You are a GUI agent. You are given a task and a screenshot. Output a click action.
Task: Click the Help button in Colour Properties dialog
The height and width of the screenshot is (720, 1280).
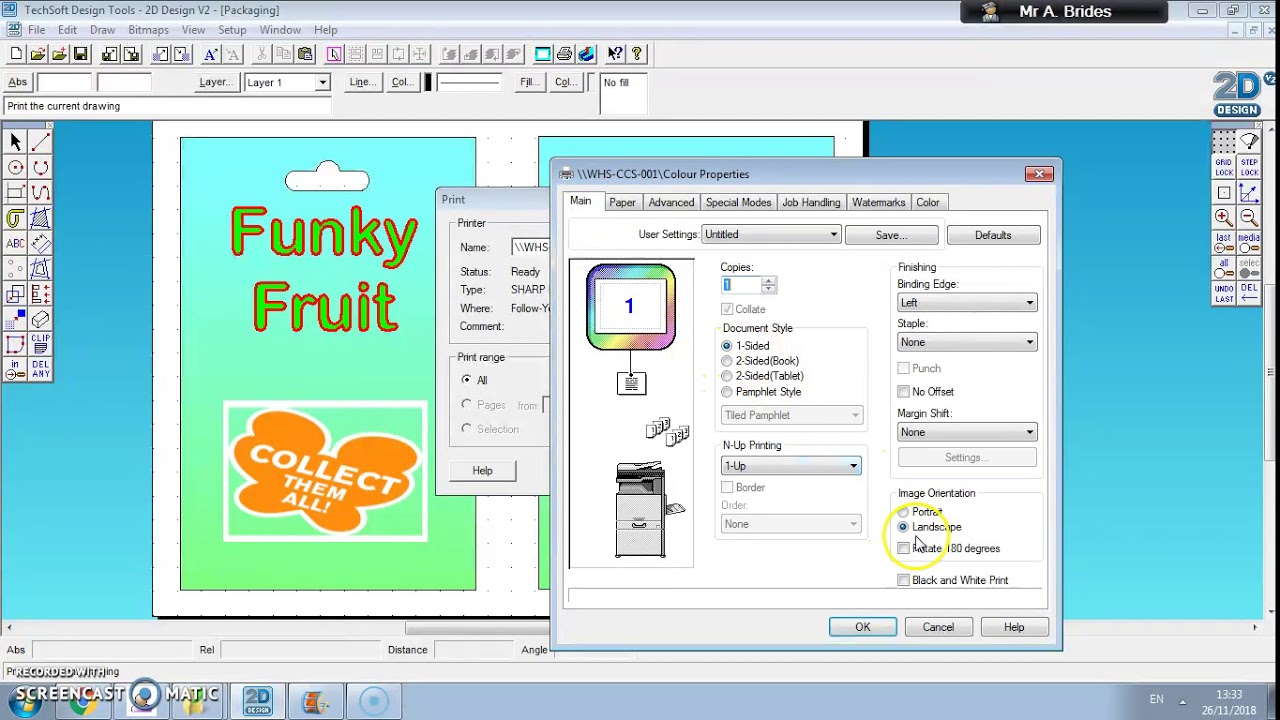(x=1014, y=627)
